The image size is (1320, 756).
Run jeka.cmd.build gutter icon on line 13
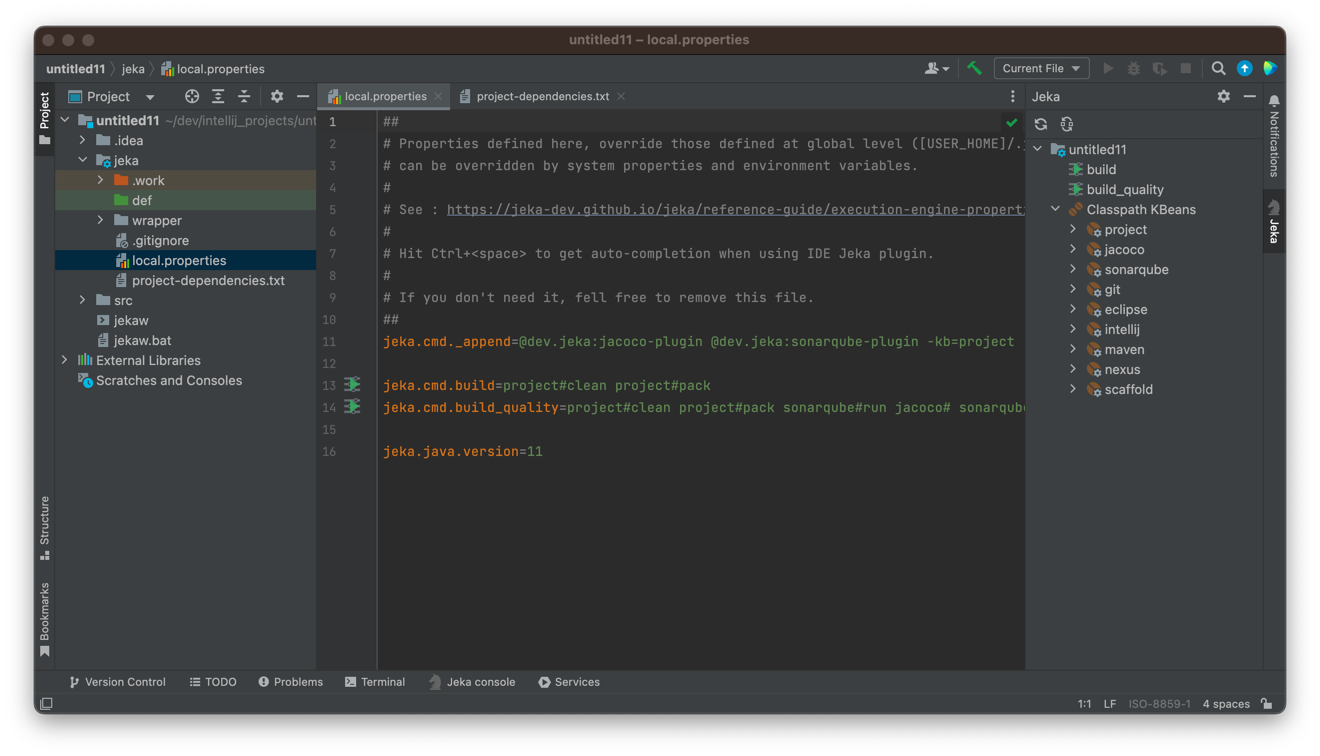(x=352, y=385)
